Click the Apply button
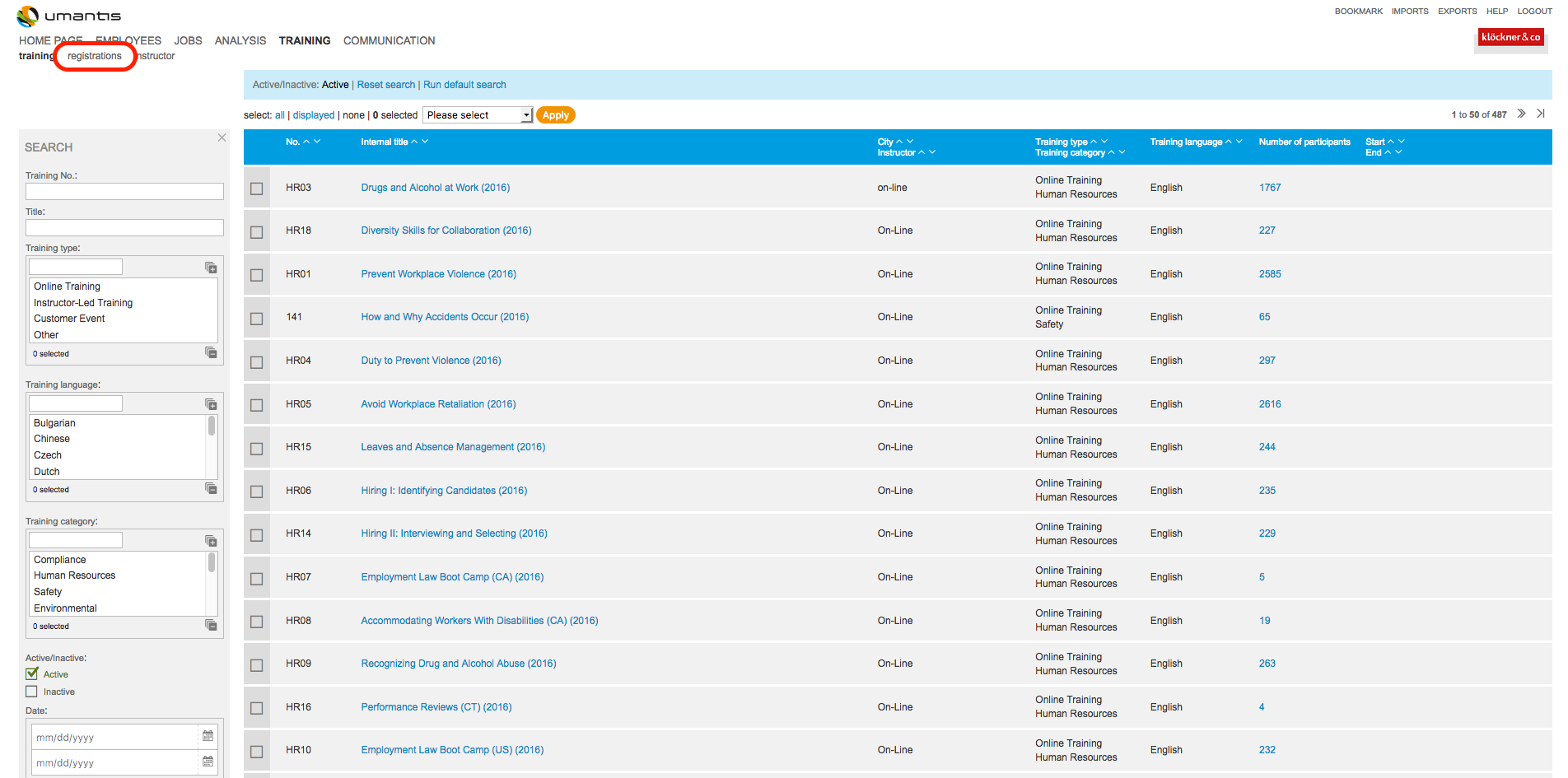This screenshot has width=1568, height=778. click(x=555, y=114)
